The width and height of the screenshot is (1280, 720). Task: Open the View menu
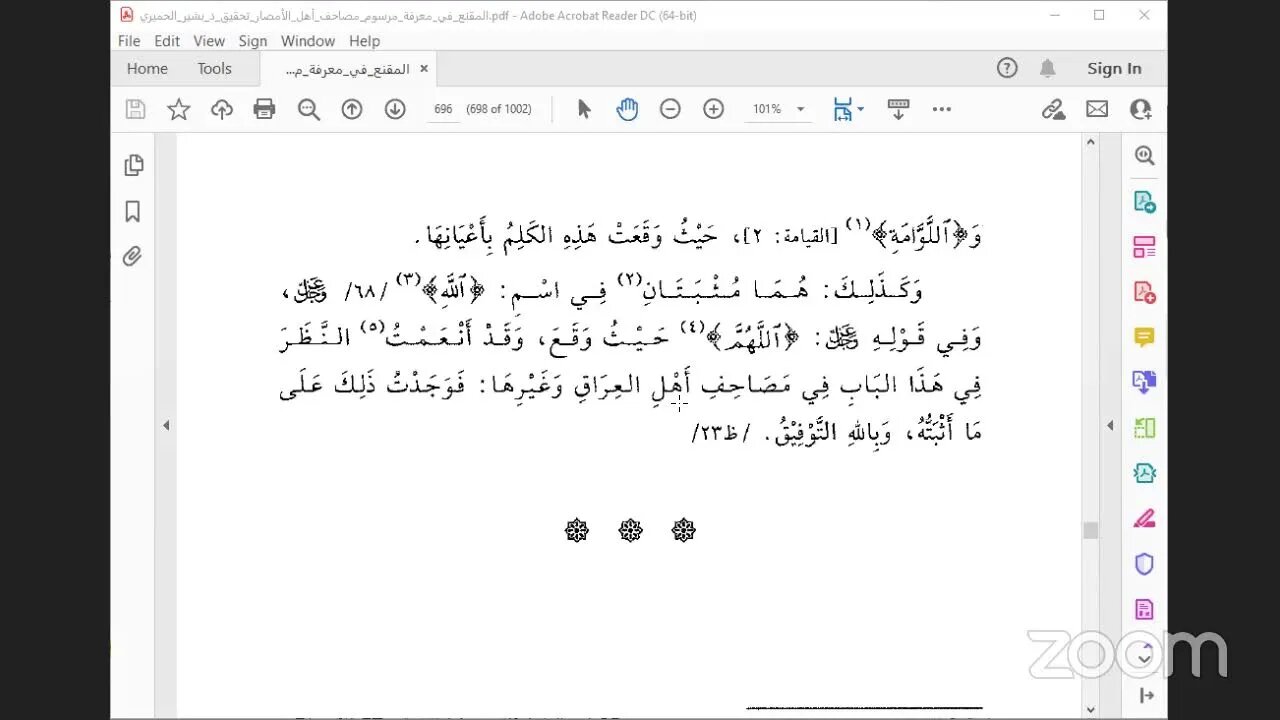tap(209, 41)
